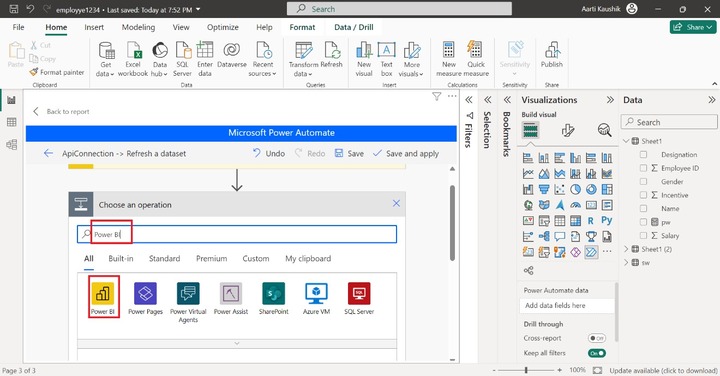The width and height of the screenshot is (720, 376).
Task: Adjust the zoom slider in the status bar
Action: (526, 370)
